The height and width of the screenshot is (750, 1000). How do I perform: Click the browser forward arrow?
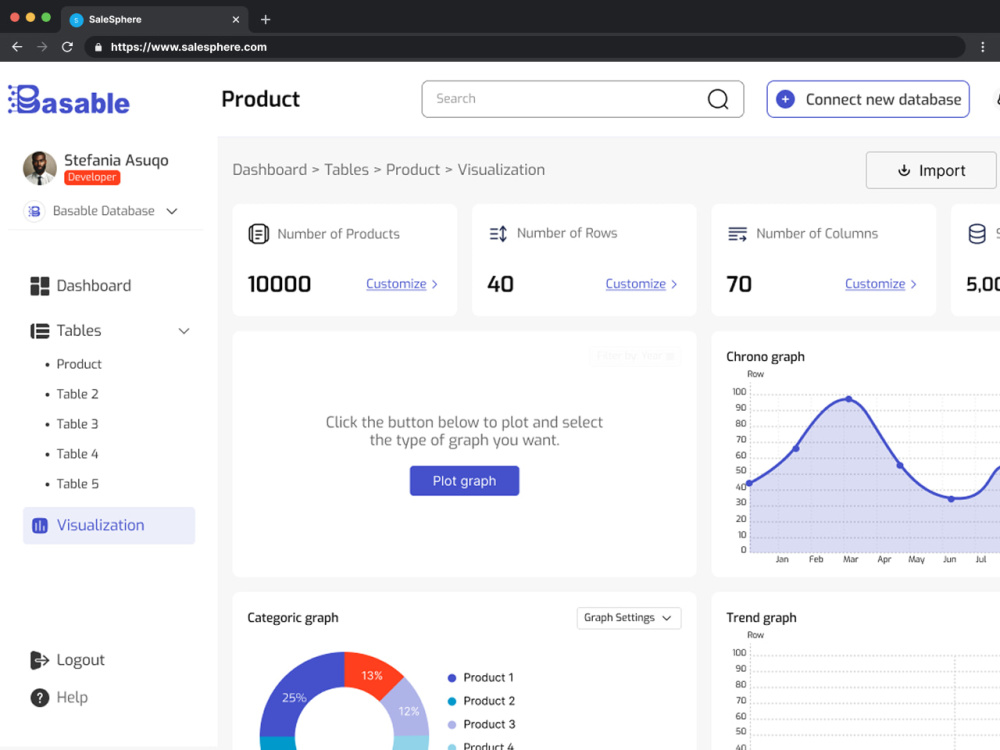[x=42, y=47]
